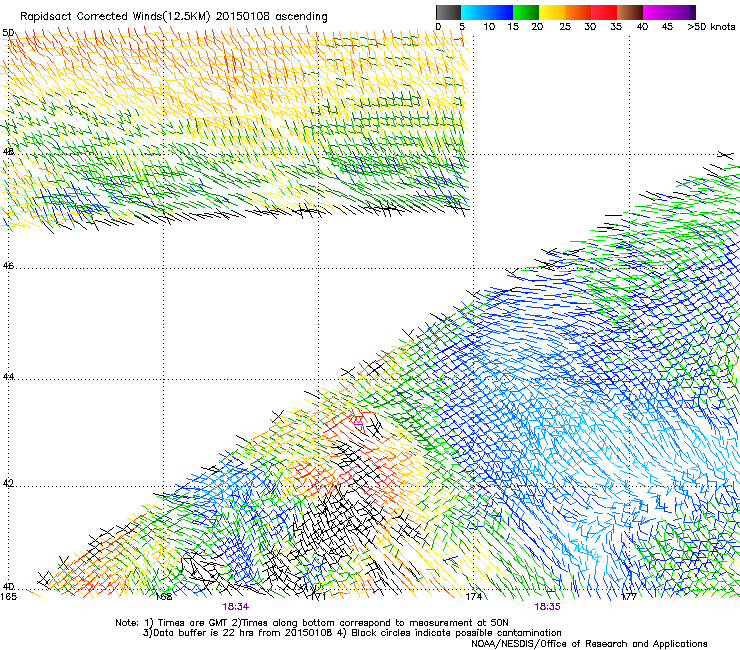Click the latitude label 42

tap(8, 483)
